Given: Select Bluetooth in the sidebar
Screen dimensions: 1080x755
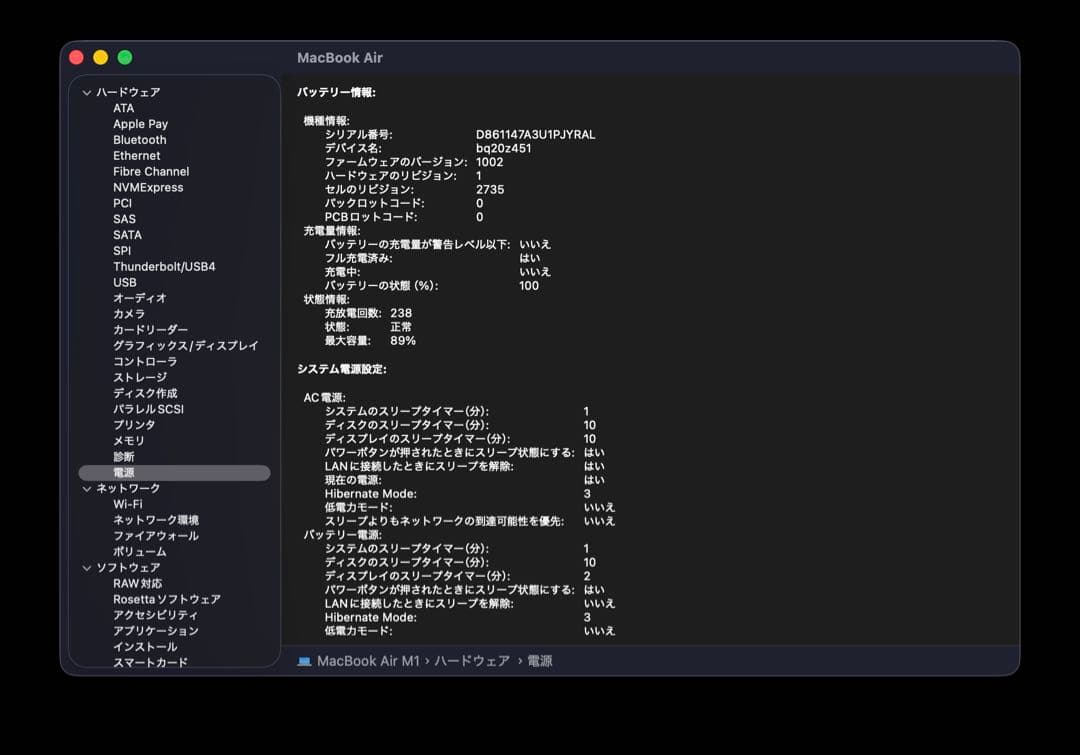Looking at the screenshot, I should pyautogui.click(x=139, y=140).
